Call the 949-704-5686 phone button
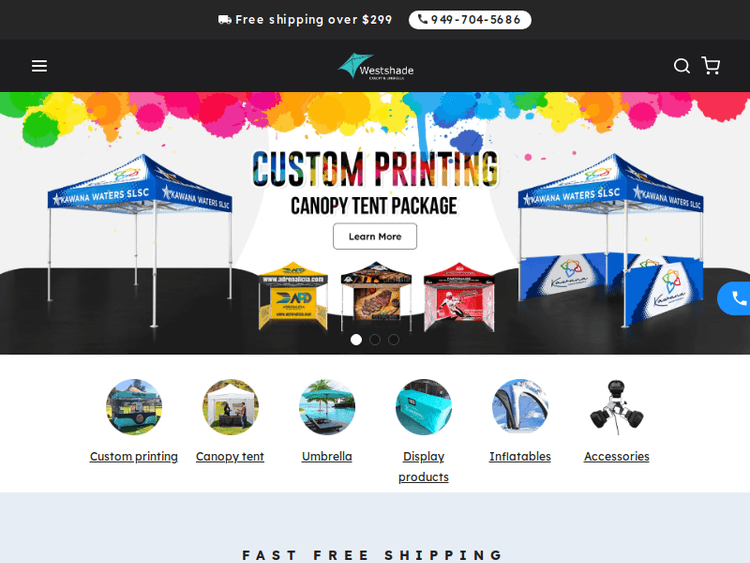Viewport: 750px width, 563px height. click(470, 20)
